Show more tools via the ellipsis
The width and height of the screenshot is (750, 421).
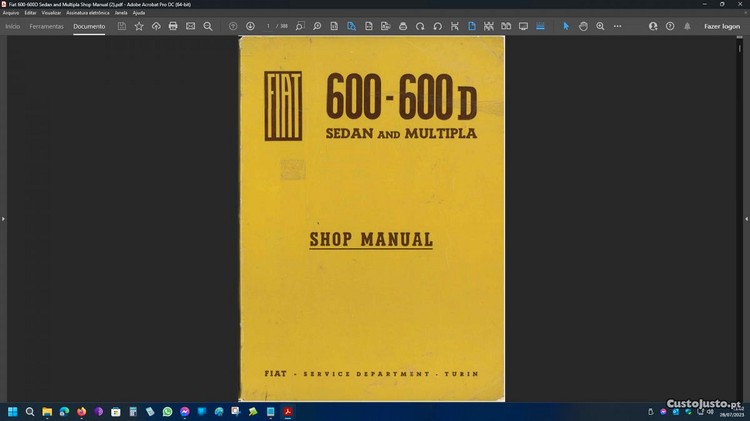coord(617,26)
